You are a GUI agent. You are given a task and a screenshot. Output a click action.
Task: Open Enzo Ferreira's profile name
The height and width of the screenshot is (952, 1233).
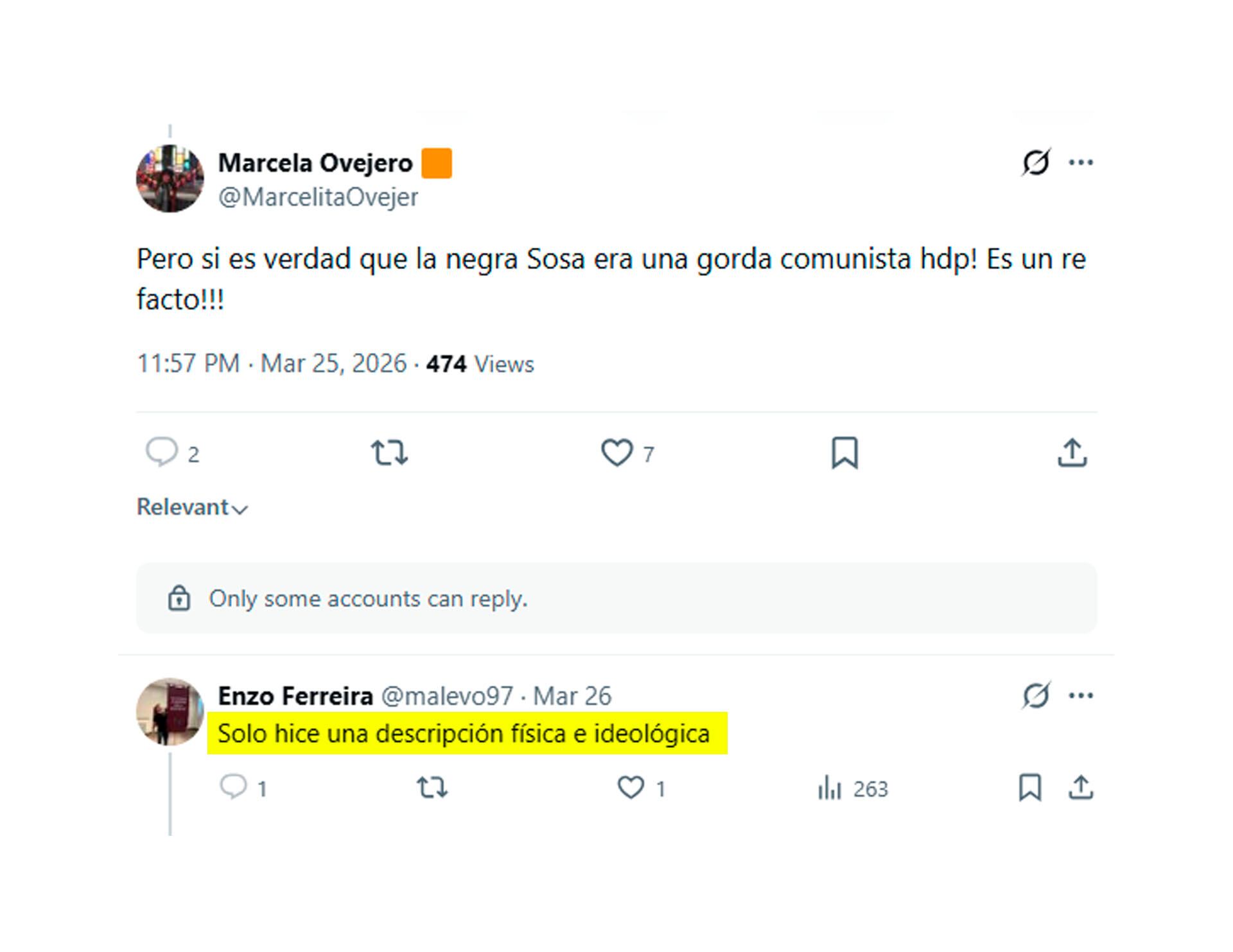[295, 695]
